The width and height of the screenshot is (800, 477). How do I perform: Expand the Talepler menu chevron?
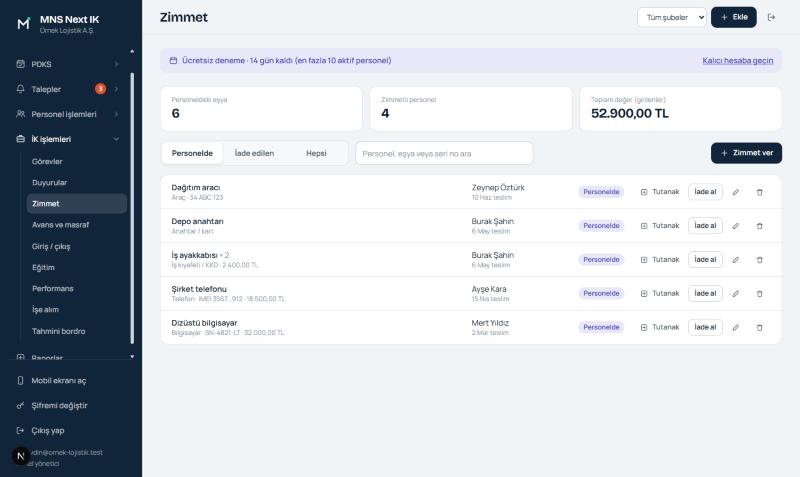pyautogui.click(x=116, y=89)
